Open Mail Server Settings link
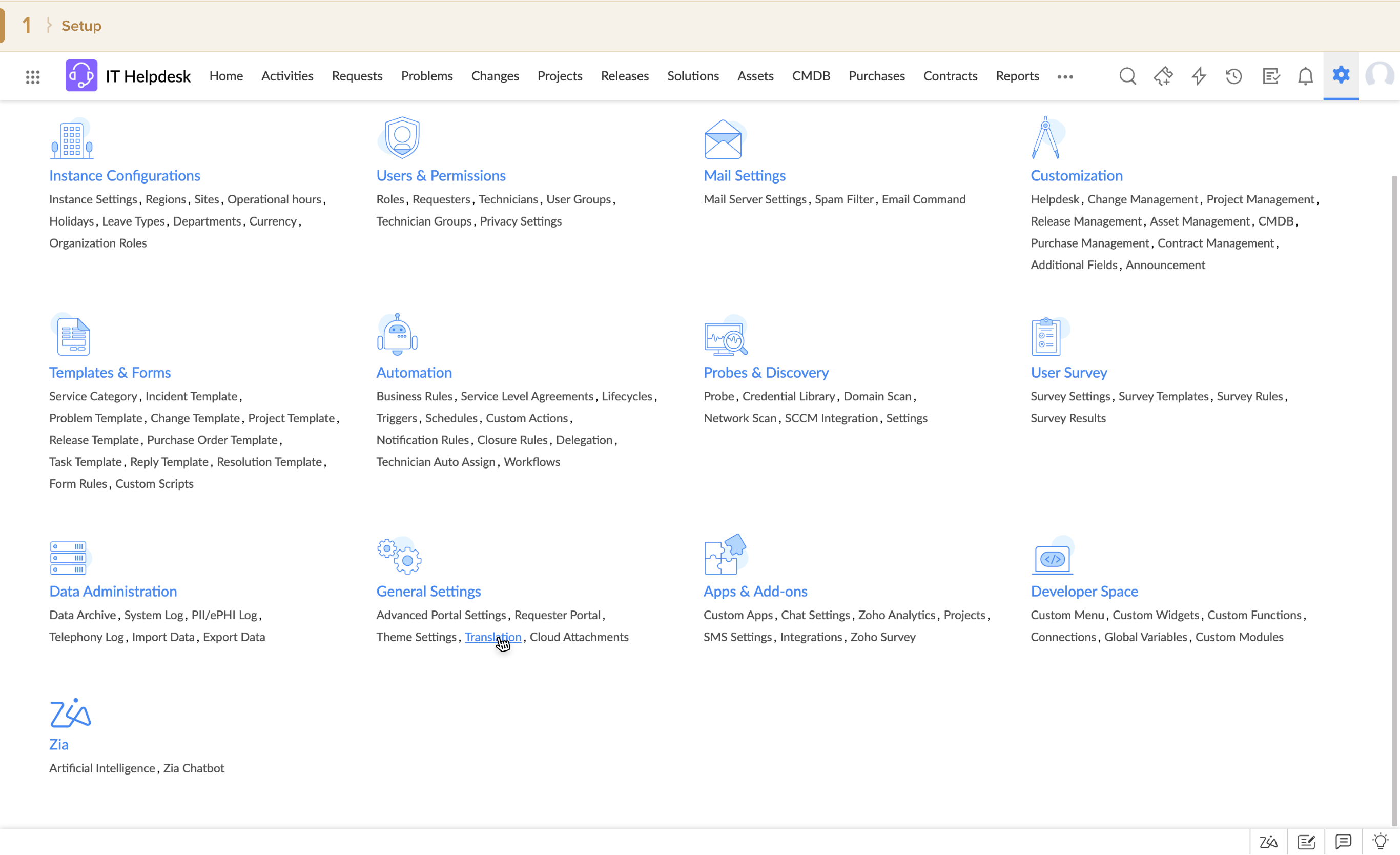Image resolution: width=1400 pixels, height=855 pixels. 754,199
